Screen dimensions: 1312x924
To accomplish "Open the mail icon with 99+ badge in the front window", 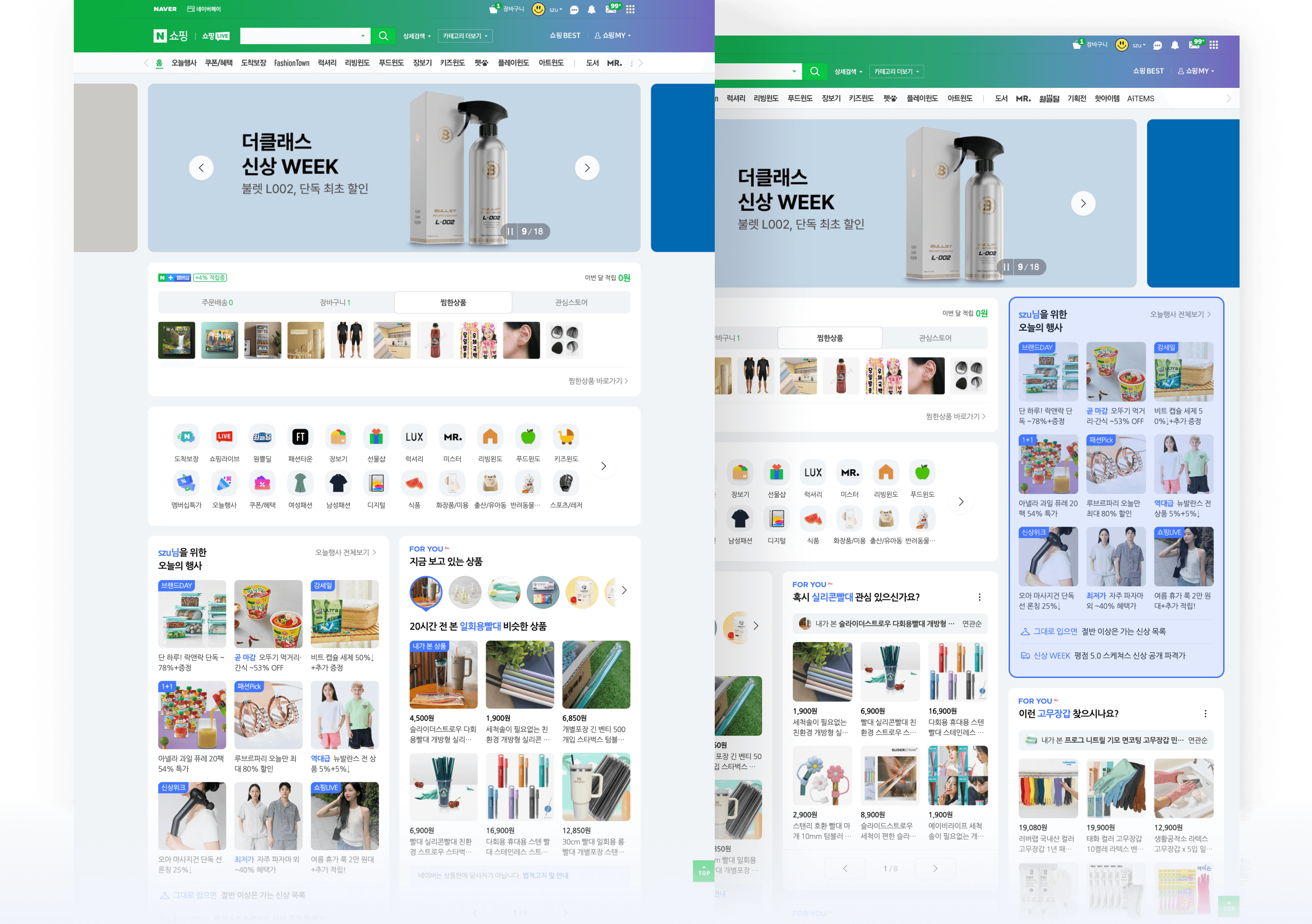I will click(611, 9).
